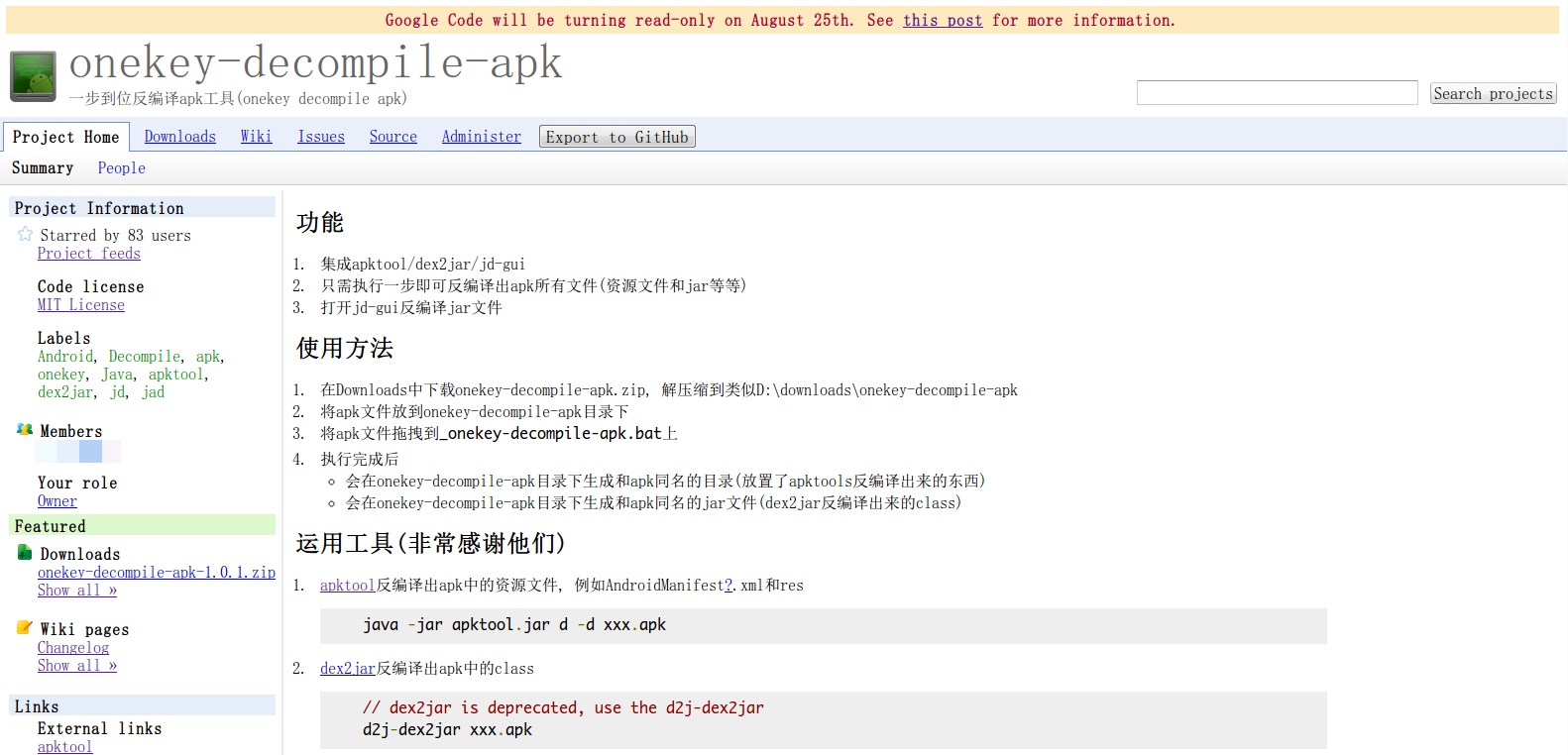Open the Project Home tab

[x=66, y=137]
